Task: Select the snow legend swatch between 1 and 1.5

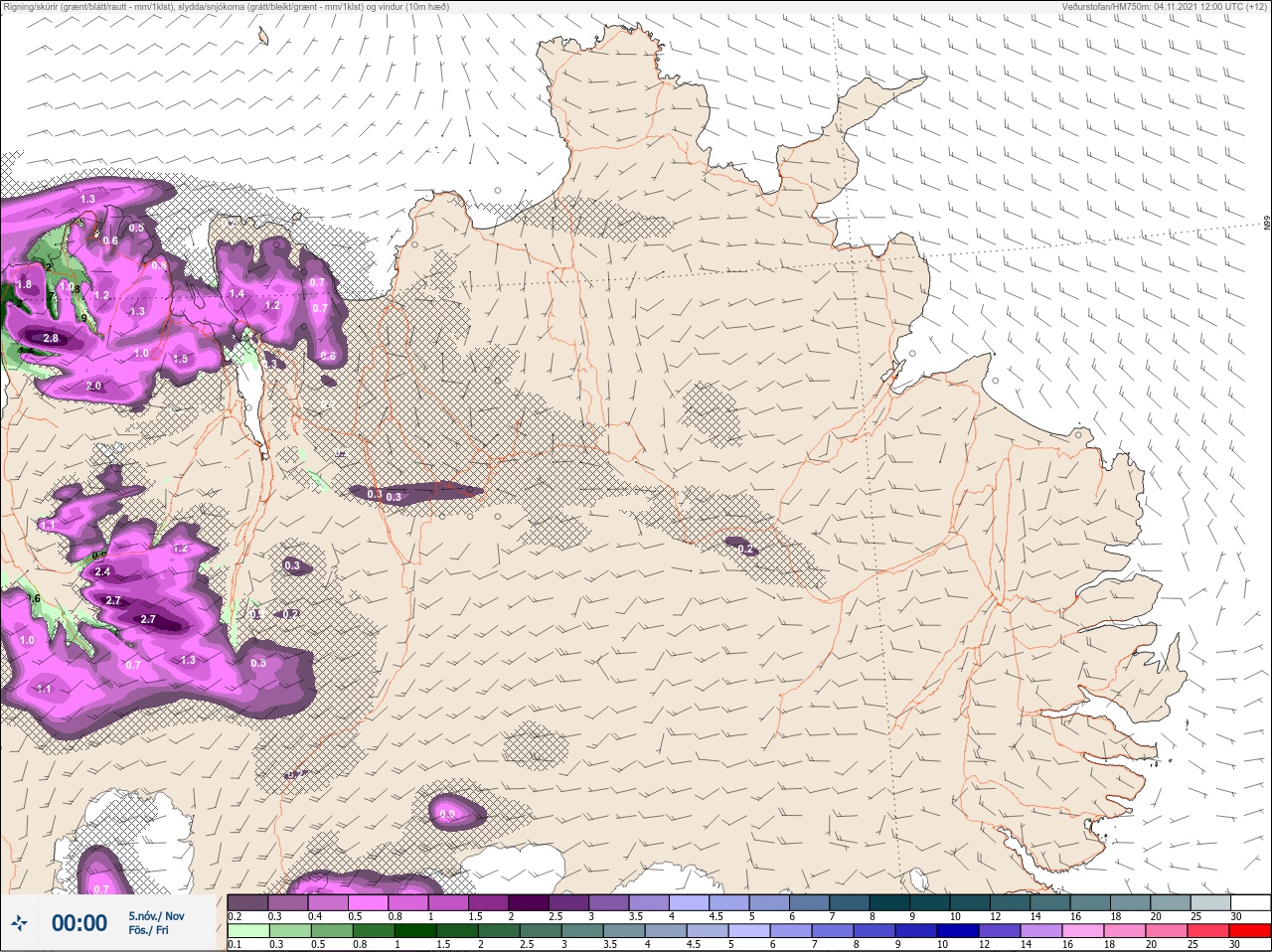Action: pyautogui.click(x=449, y=901)
